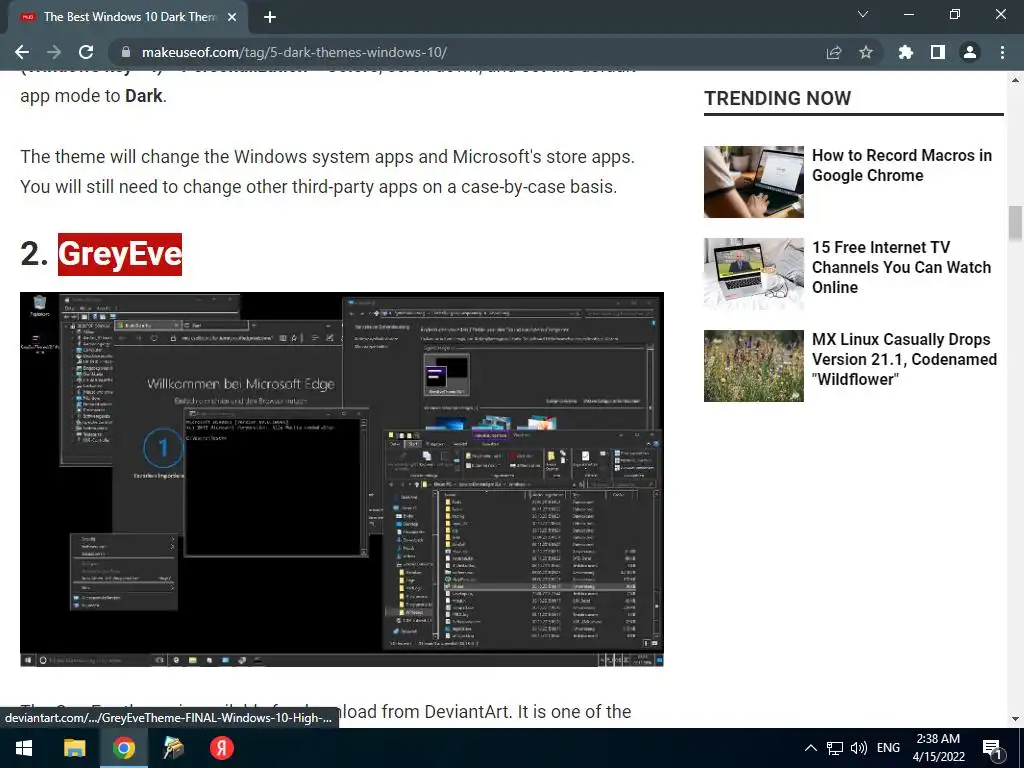The image size is (1024, 768).
Task: Open MX Linux Wildflower thumbnail
Action: pos(754,366)
